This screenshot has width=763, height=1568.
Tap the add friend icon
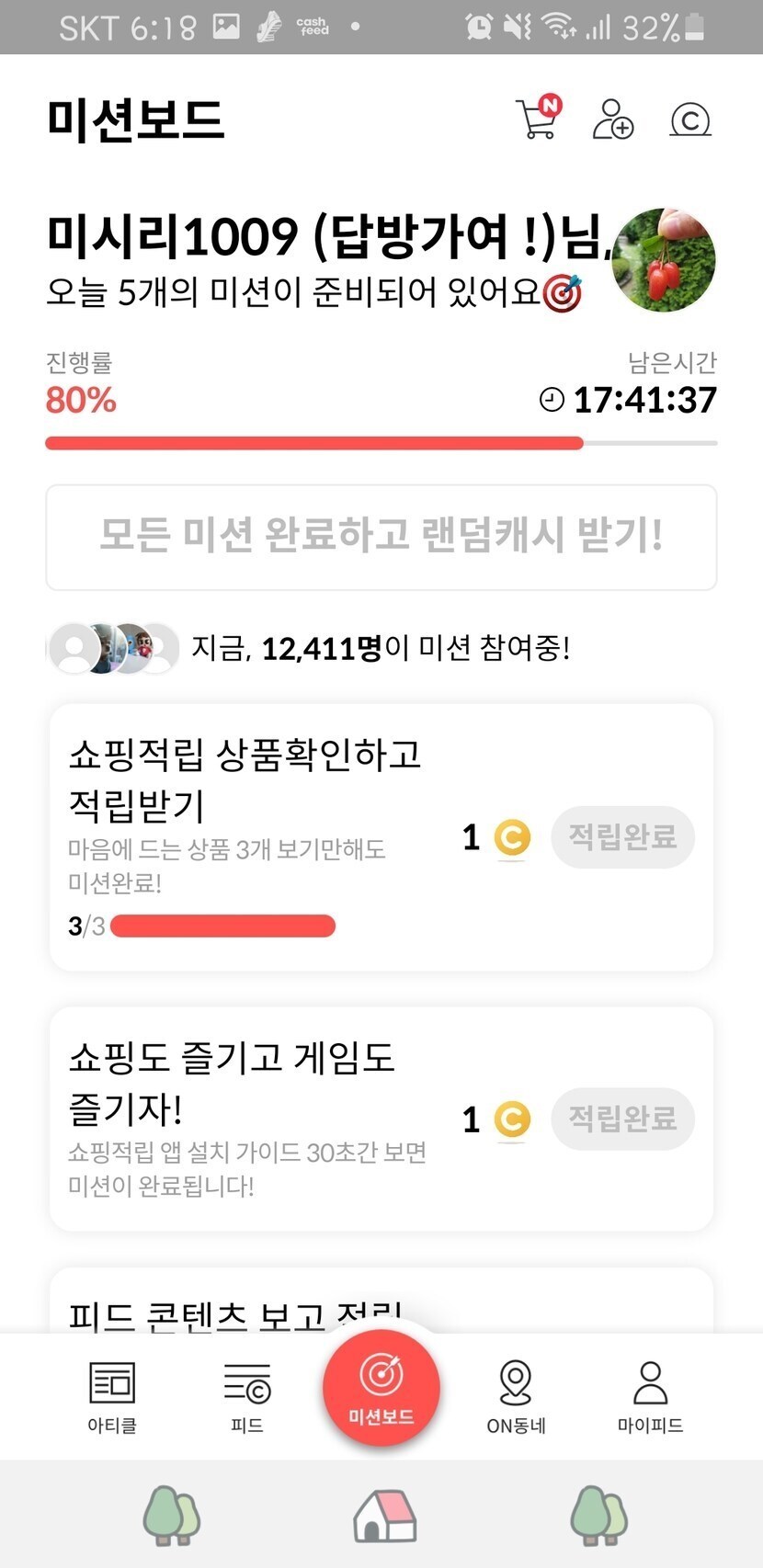[x=612, y=119]
